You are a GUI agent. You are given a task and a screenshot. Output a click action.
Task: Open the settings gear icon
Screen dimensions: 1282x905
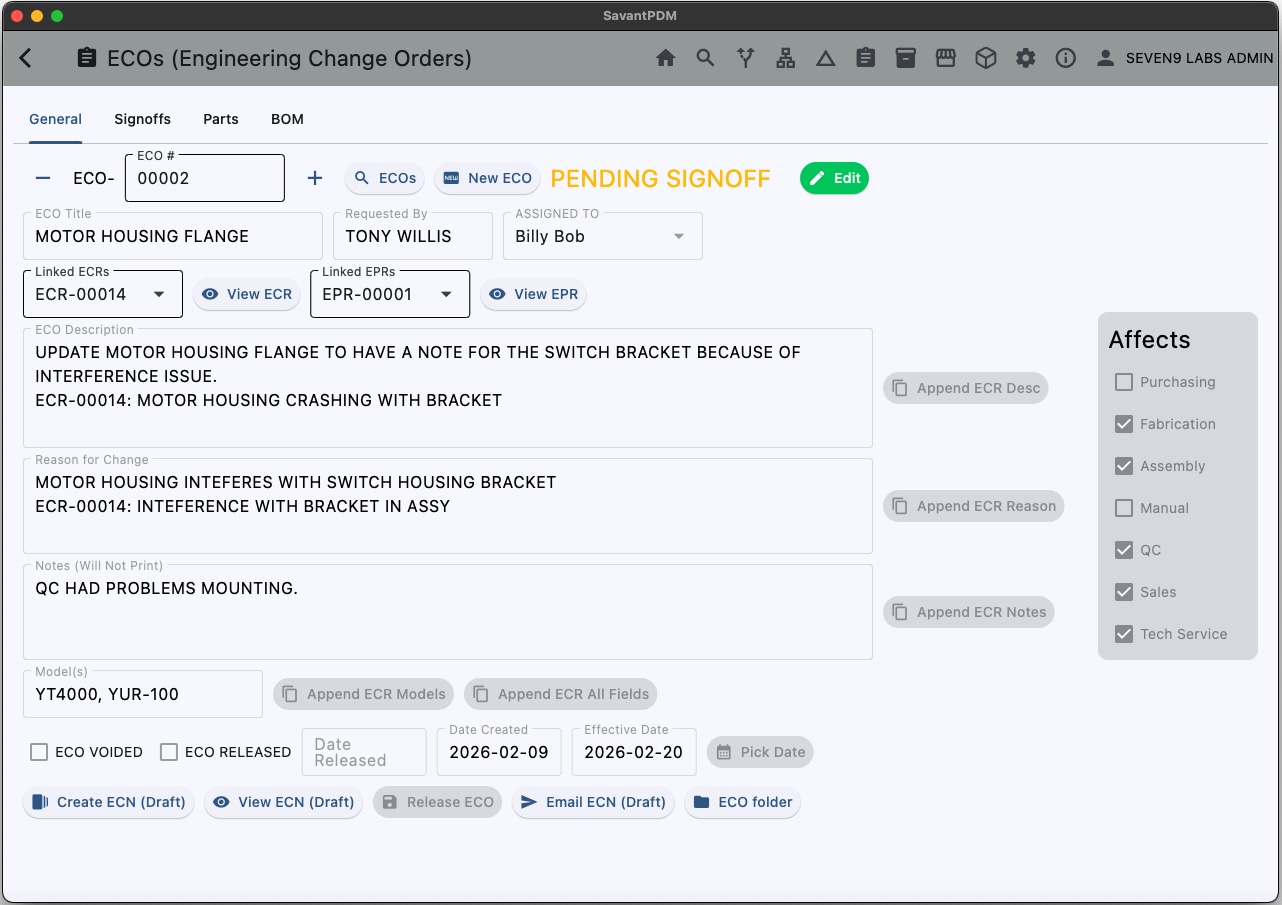coord(1026,59)
